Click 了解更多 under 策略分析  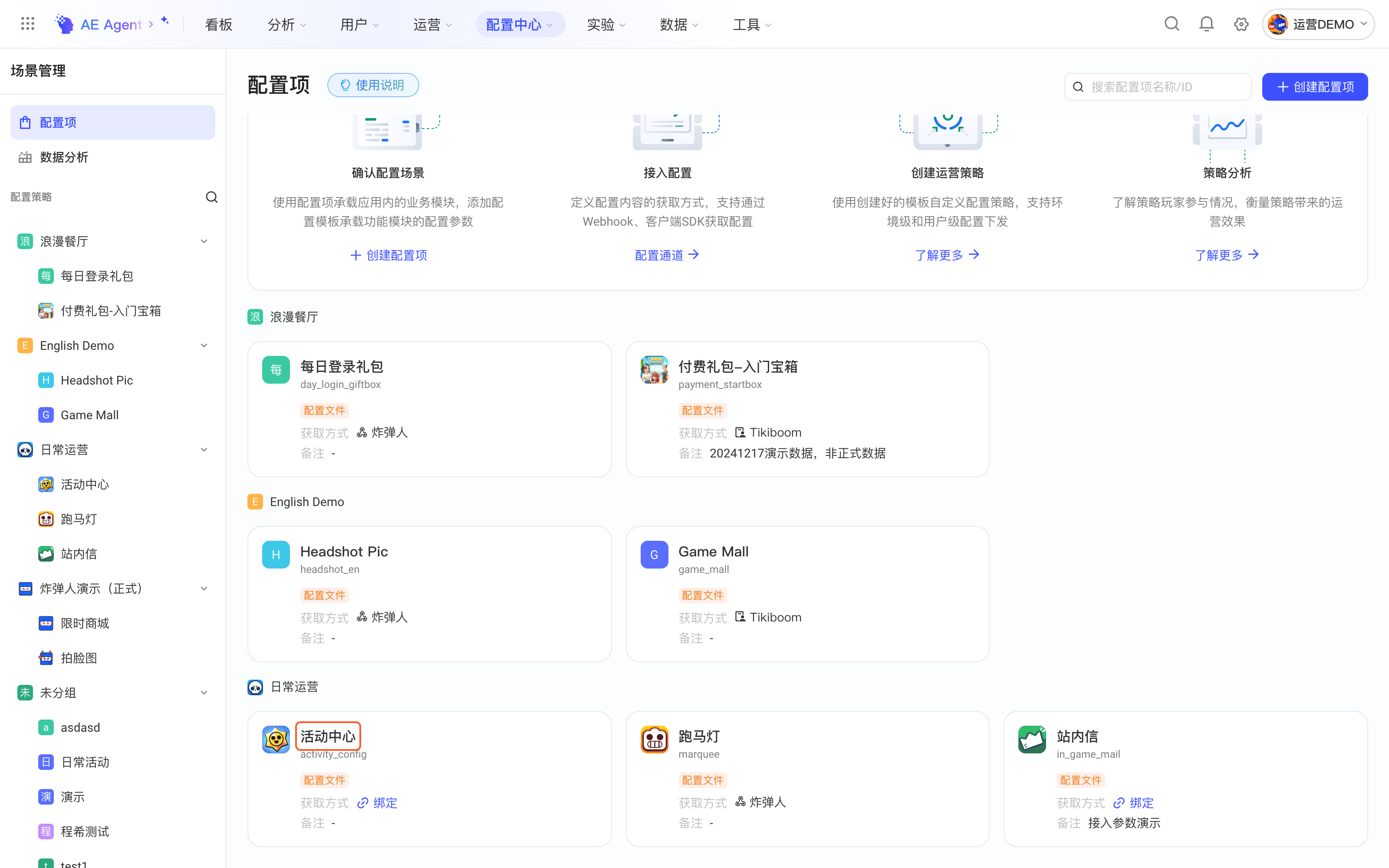coord(1227,255)
